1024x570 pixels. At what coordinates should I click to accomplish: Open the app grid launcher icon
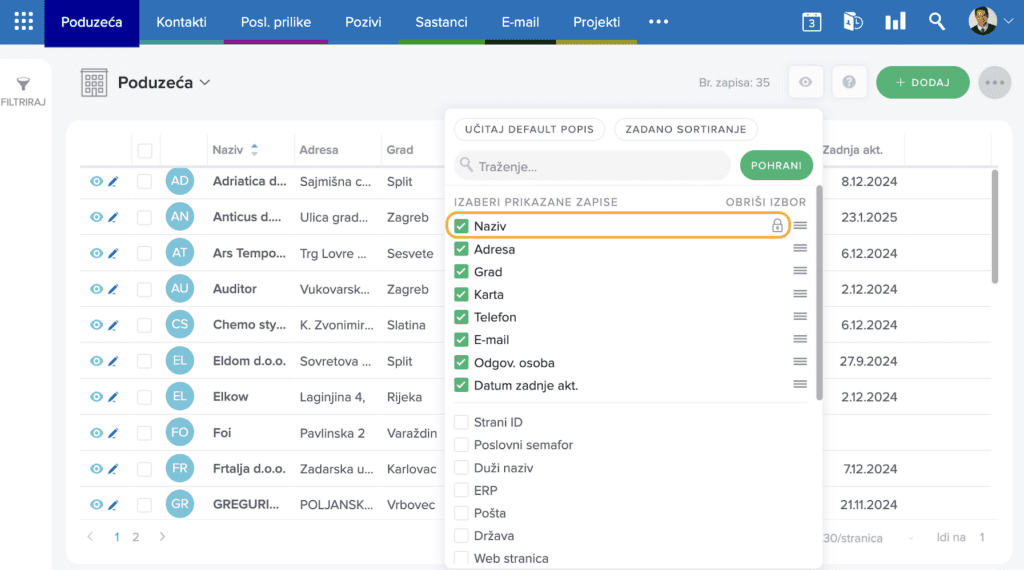(24, 22)
